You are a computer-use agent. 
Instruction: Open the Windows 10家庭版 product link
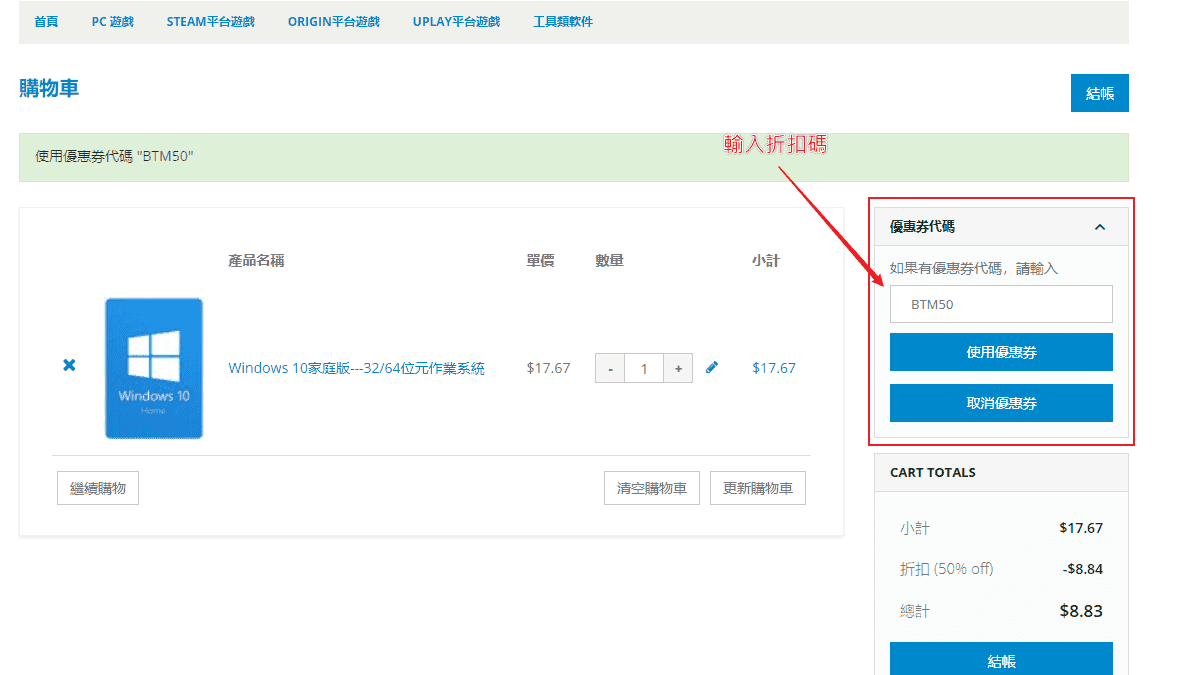(x=356, y=368)
